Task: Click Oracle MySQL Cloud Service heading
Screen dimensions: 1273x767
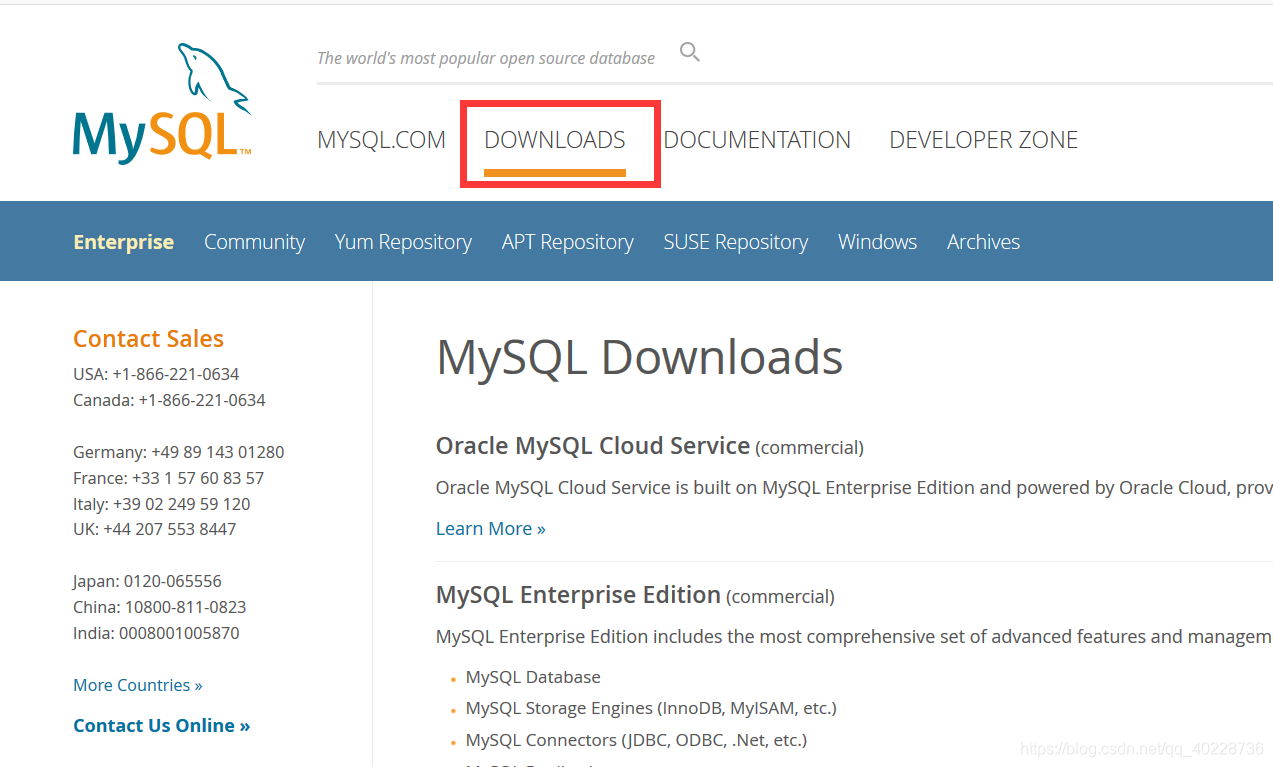Action: point(593,446)
